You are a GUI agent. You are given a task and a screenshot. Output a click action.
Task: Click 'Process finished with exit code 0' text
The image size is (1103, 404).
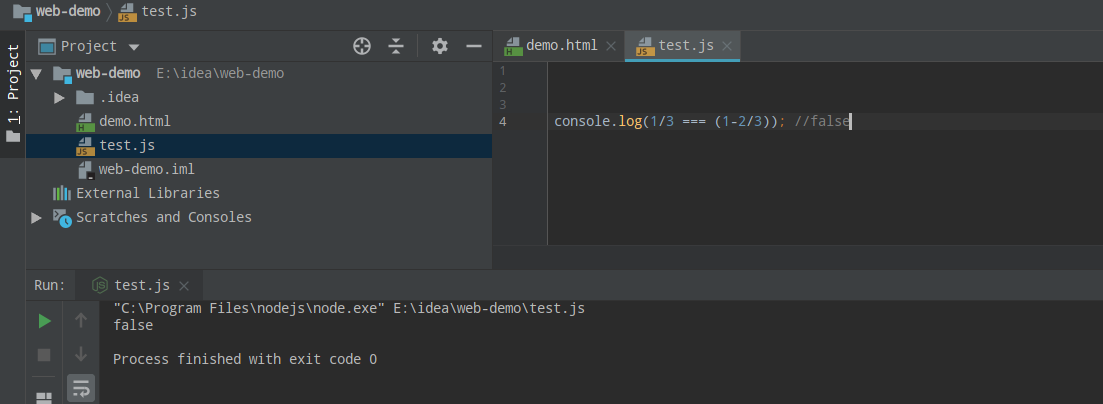pyautogui.click(x=245, y=360)
